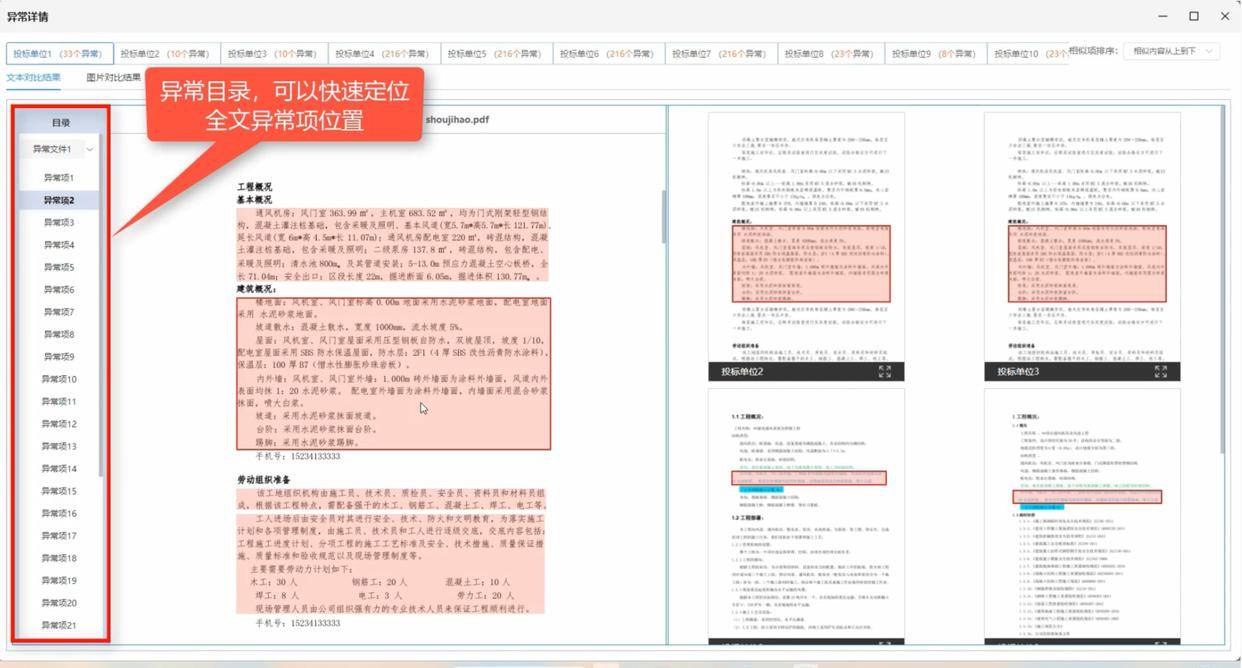This screenshot has height=668, width=1242.
Task: Click the highlighted 建筑概况 anomaly block in the main document
Action: tap(393, 372)
